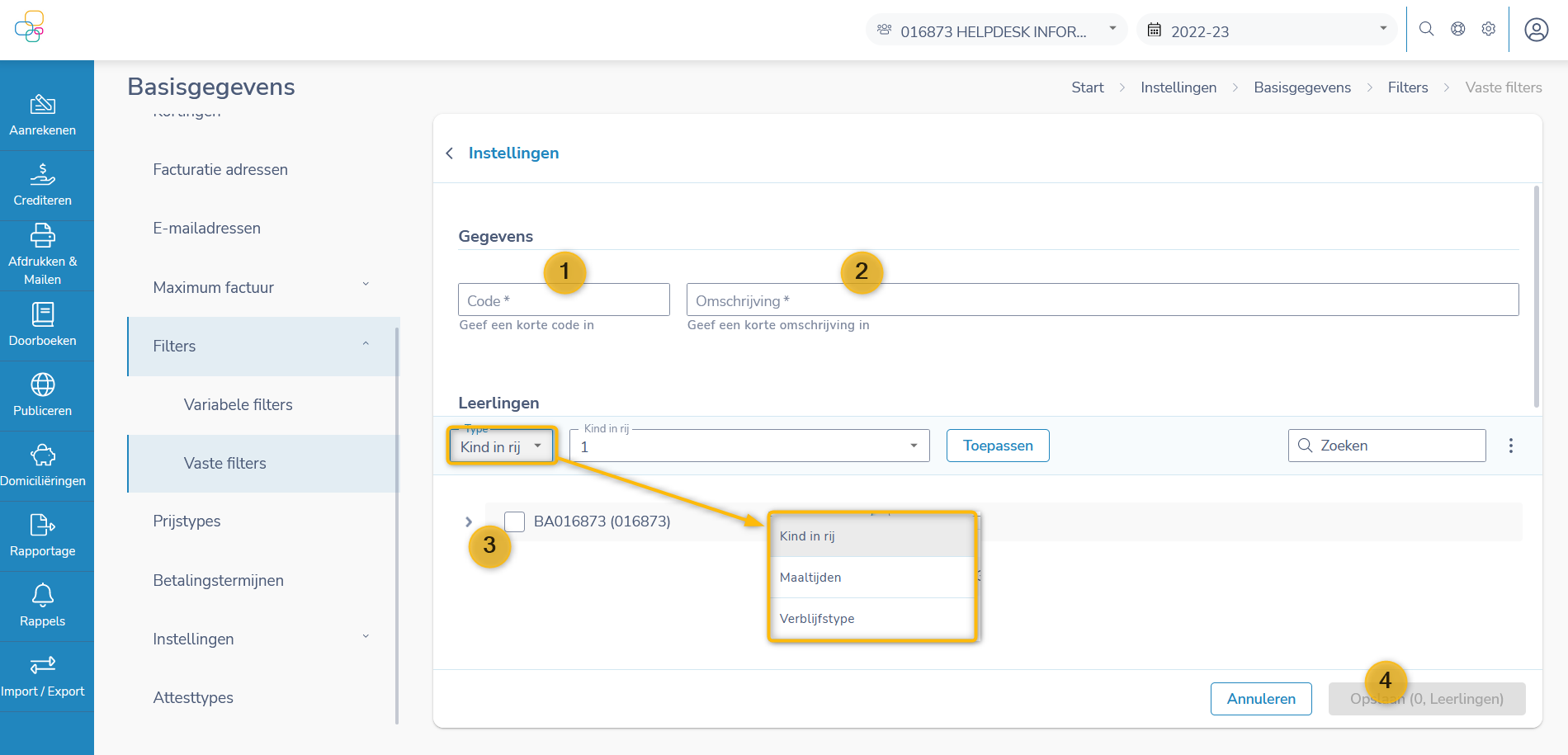This screenshot has width=1568, height=755.
Task: Open the Domiciliëringen sidebar section
Action: pyautogui.click(x=43, y=466)
